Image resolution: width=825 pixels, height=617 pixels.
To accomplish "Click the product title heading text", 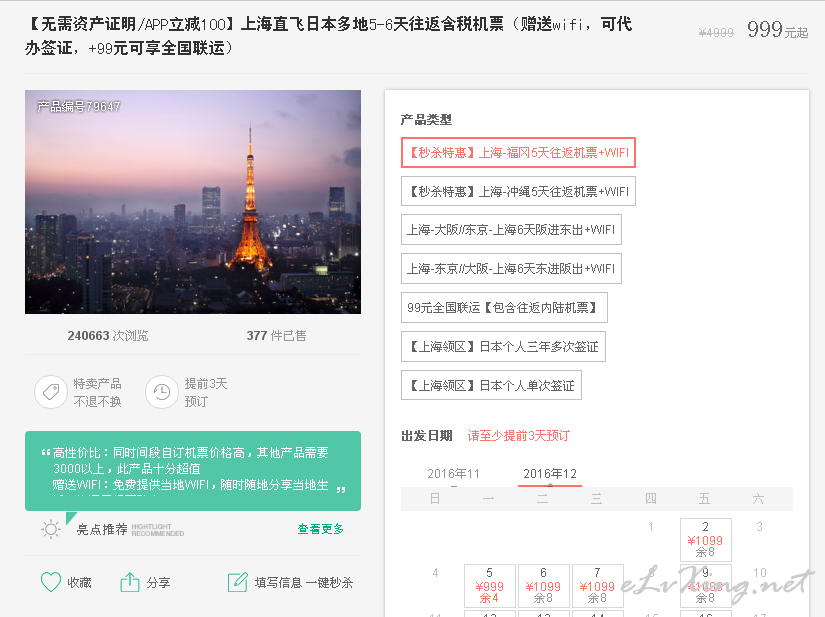I will [x=329, y=36].
